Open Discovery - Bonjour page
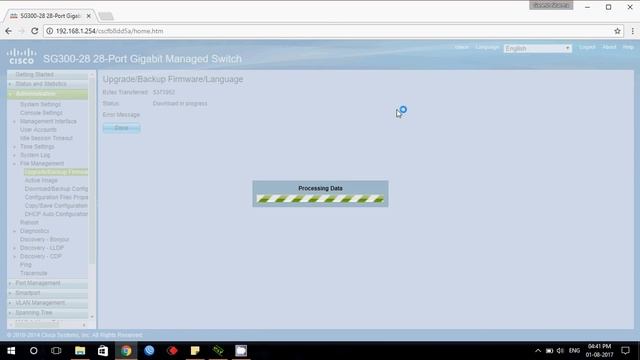Viewport: 640px width, 360px height. (x=44, y=240)
